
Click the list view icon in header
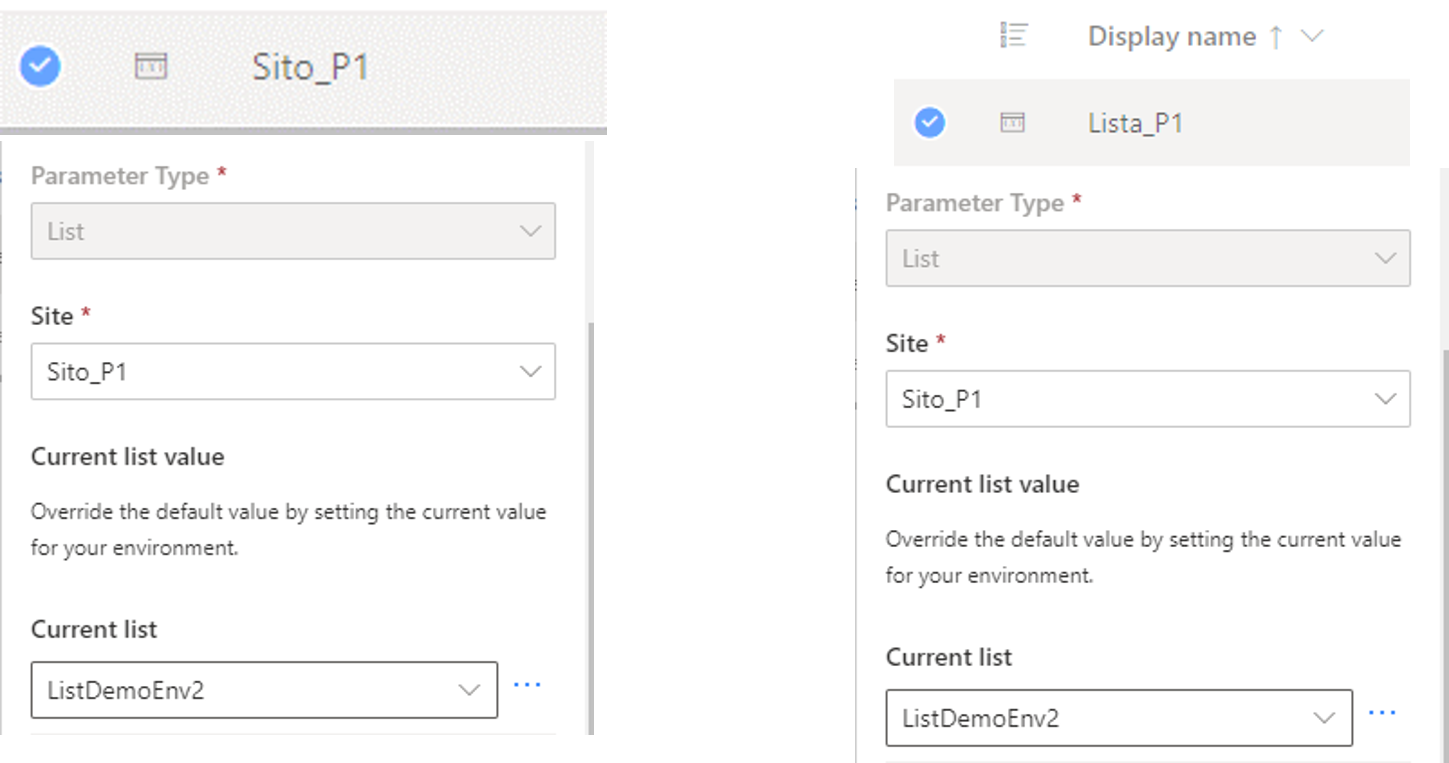(x=1014, y=36)
